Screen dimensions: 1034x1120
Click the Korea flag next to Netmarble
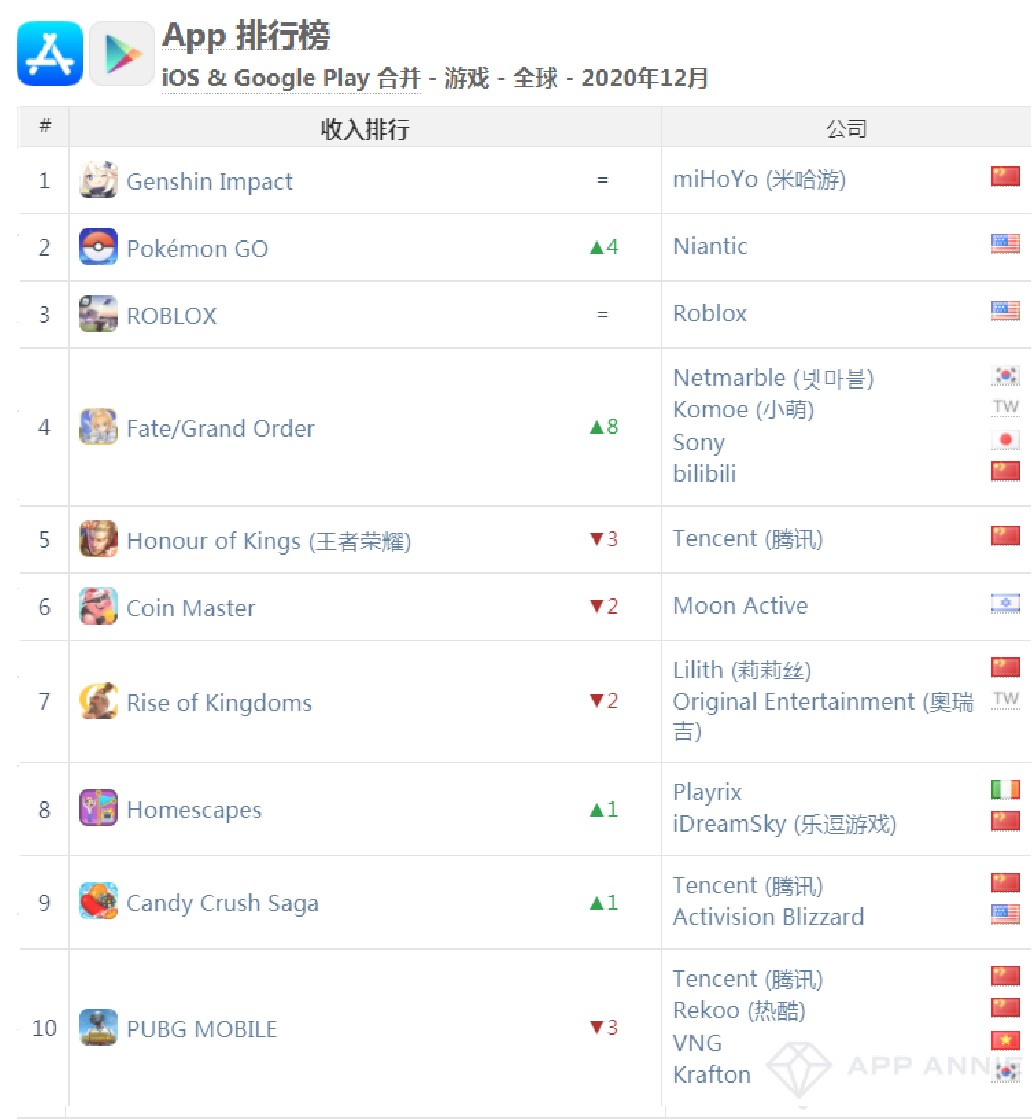(x=1005, y=375)
